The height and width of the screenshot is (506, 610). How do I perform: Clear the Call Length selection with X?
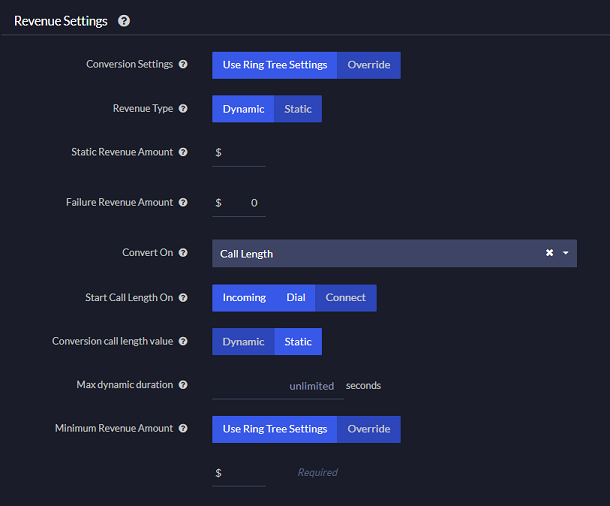549,253
